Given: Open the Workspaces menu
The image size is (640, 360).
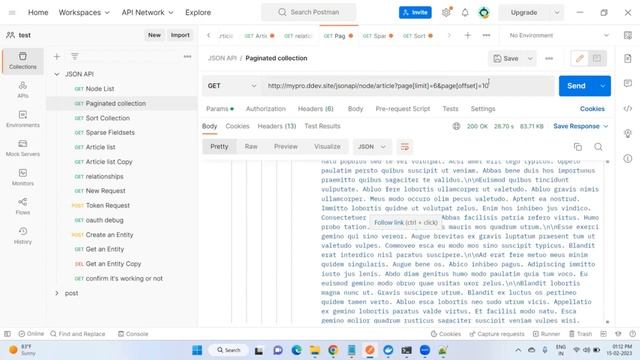Looking at the screenshot, I should click(x=84, y=13).
